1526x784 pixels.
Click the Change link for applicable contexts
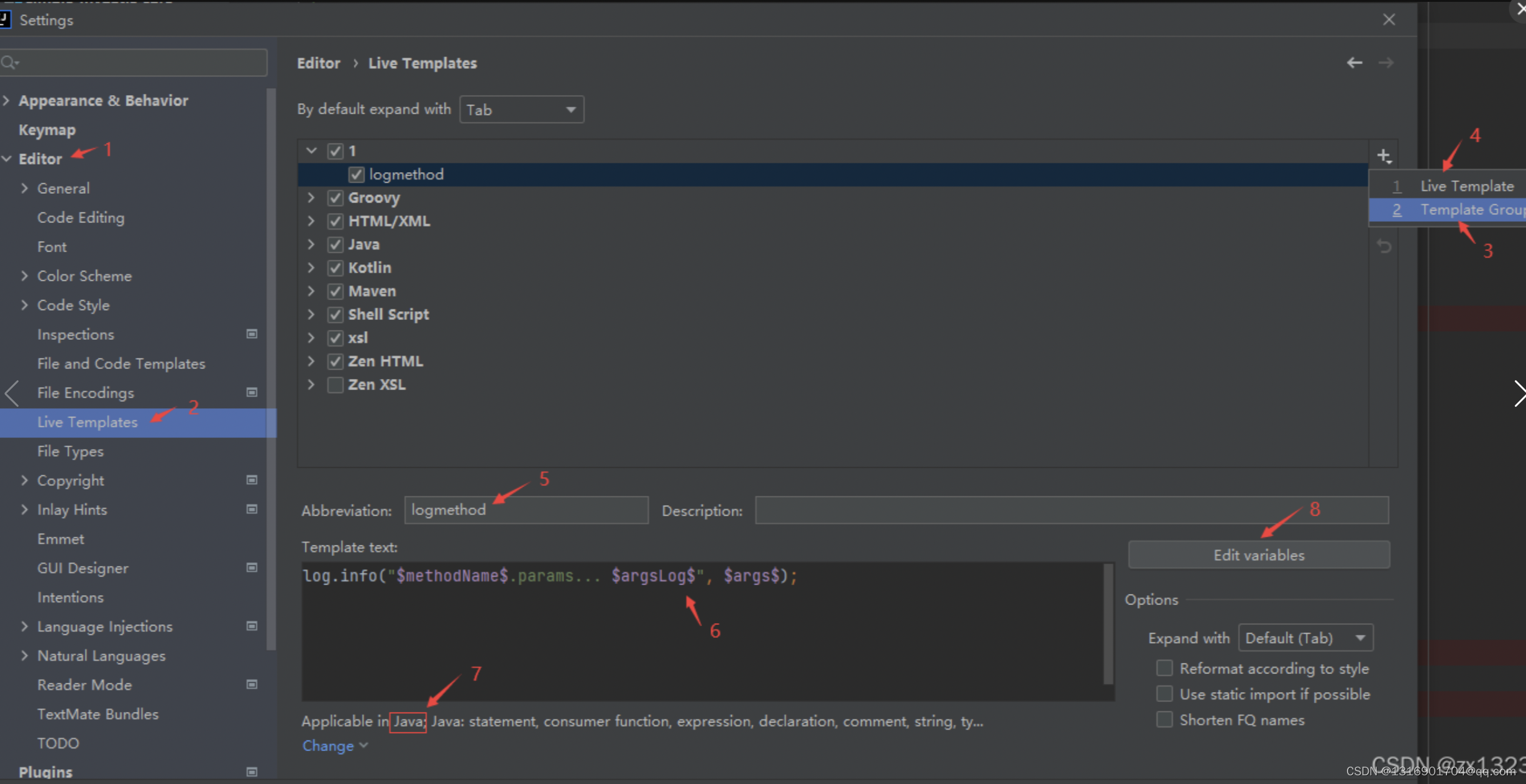click(x=328, y=745)
